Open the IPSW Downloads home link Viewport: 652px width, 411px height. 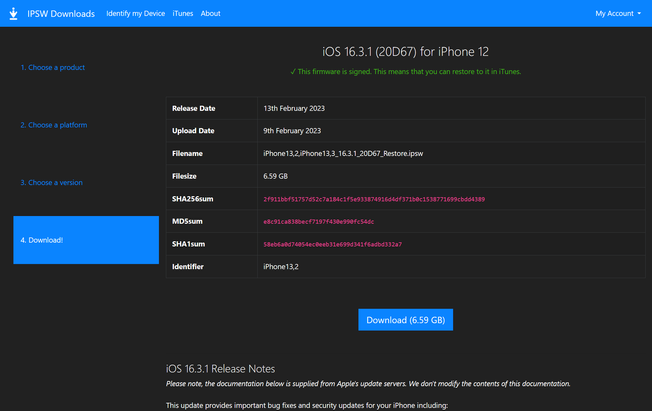point(62,13)
